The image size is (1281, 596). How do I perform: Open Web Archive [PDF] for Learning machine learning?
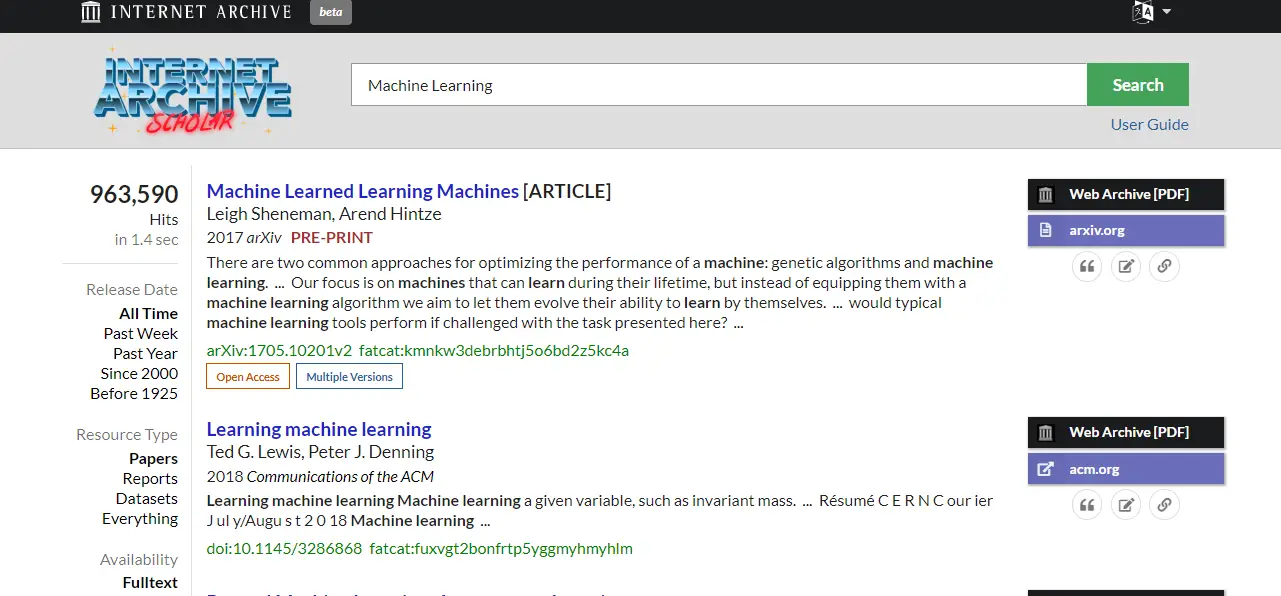coord(1126,432)
